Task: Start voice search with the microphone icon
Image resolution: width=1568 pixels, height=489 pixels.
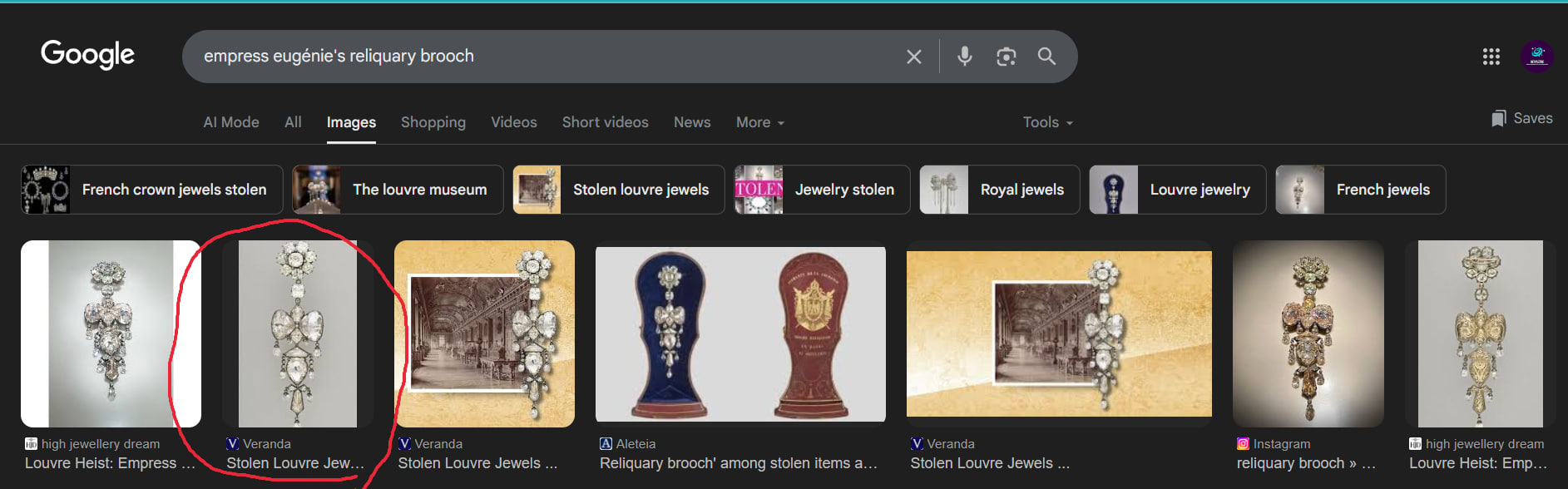Action: click(964, 56)
